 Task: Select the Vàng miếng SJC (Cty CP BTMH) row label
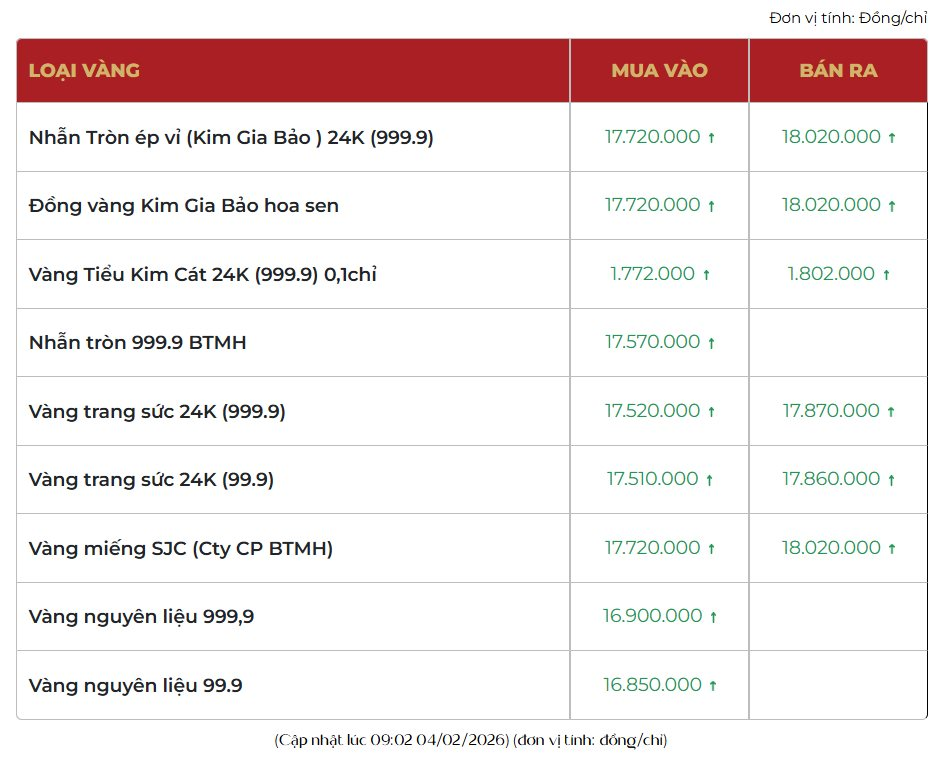pos(181,549)
